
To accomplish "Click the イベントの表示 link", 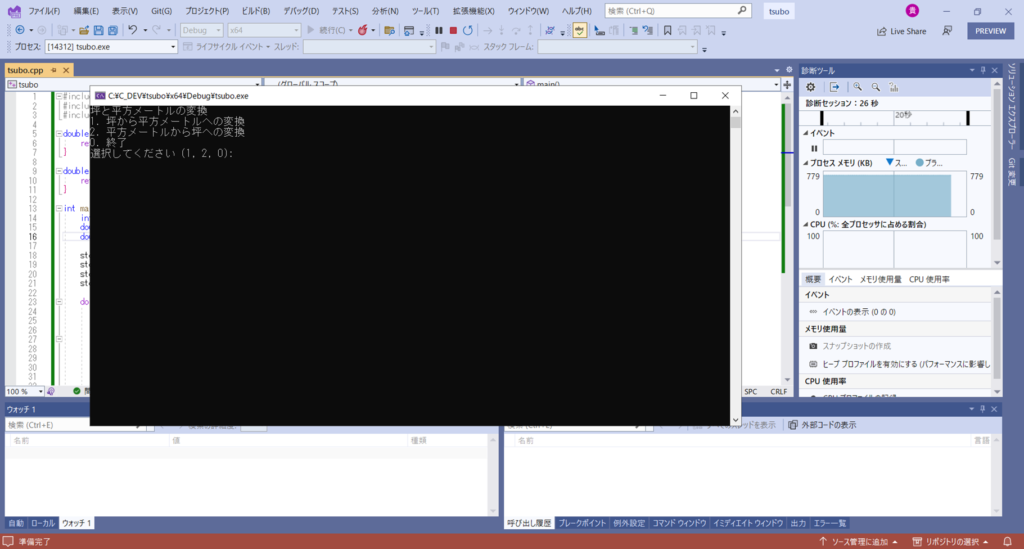I will tap(858, 312).
